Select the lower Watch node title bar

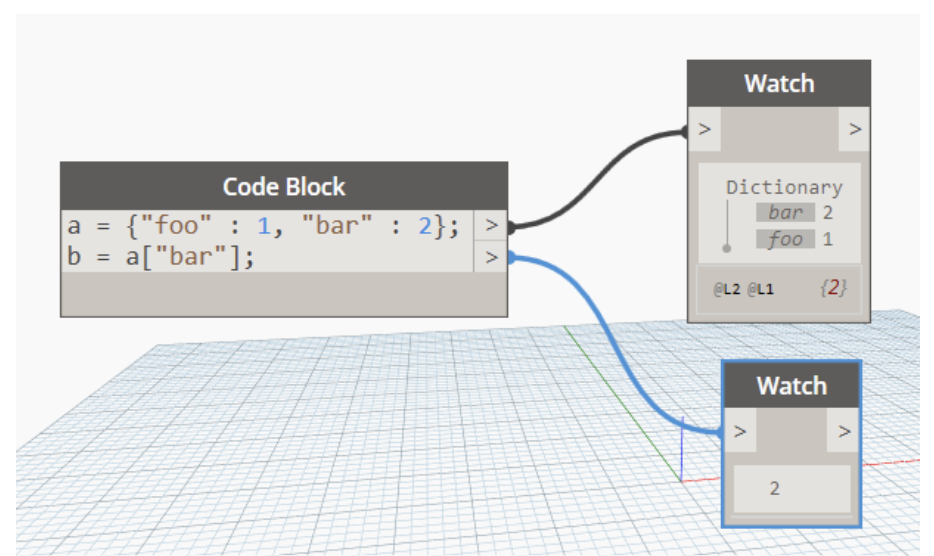pyautogui.click(x=791, y=386)
